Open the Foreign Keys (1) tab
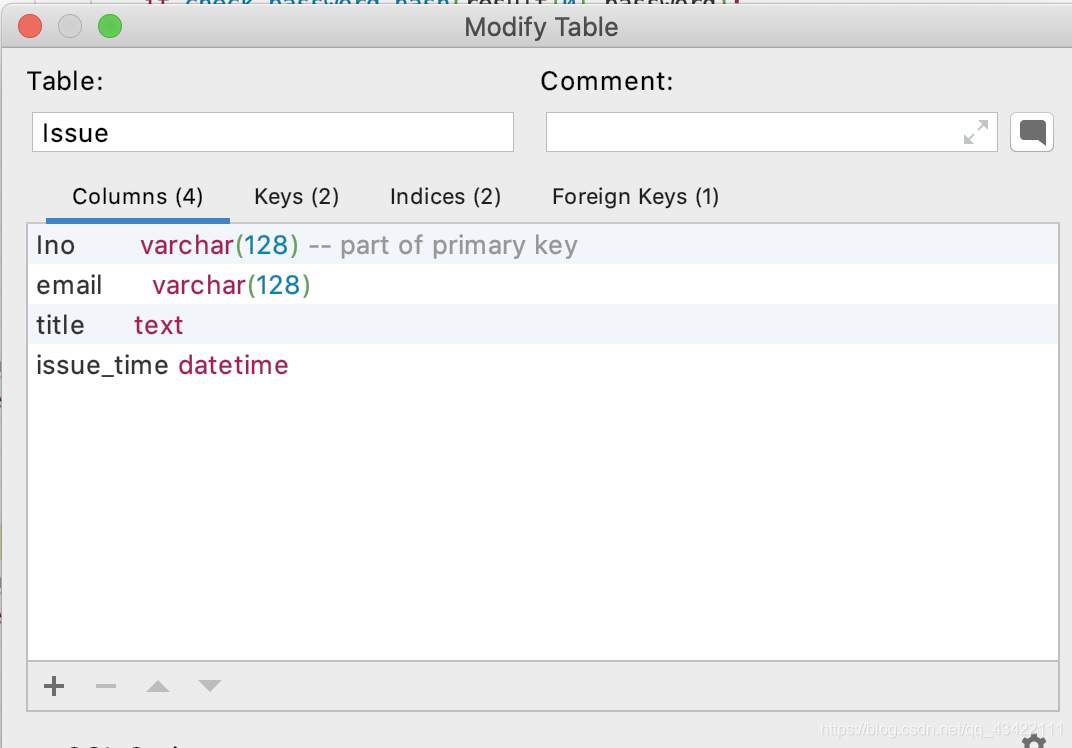The image size is (1072, 748). (635, 197)
